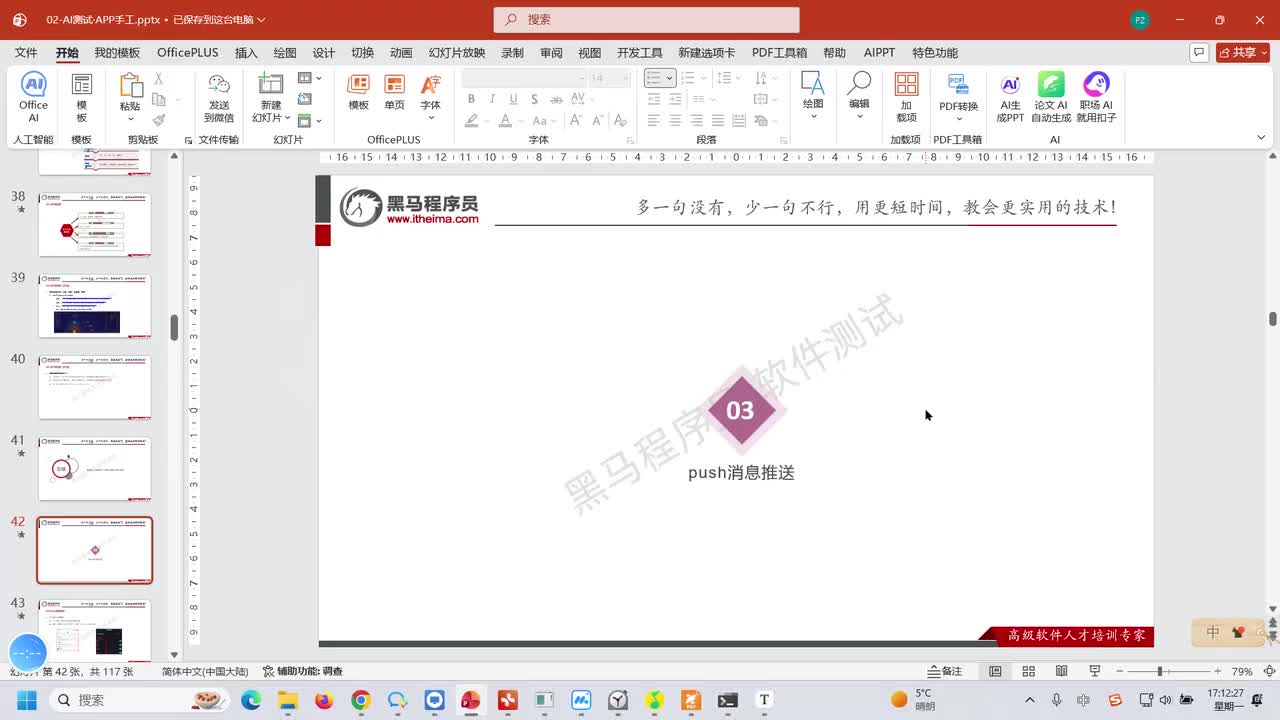Launch AI生成PPT tool
Screen dimensions: 1280x720
(1010, 97)
